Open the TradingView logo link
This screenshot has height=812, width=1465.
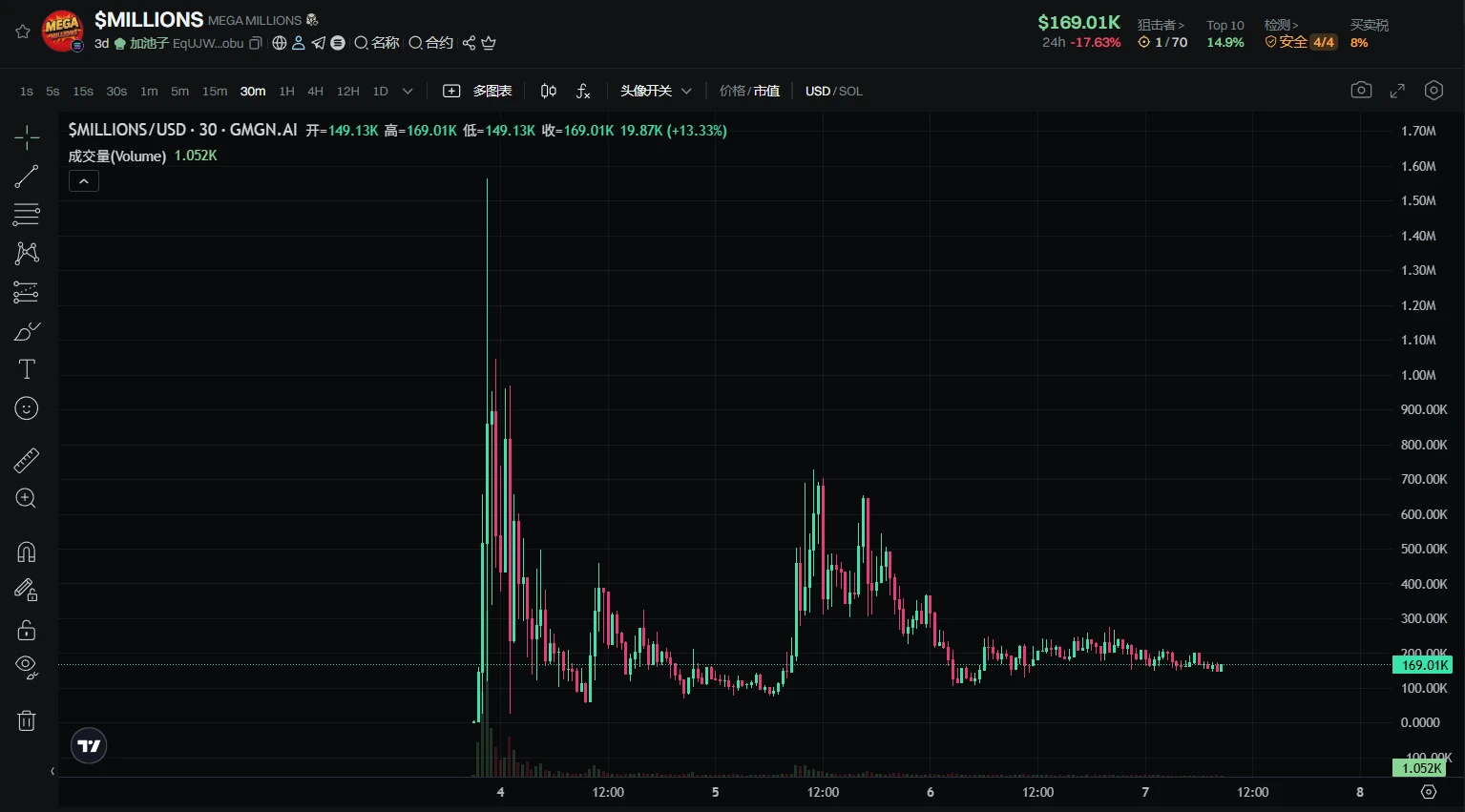pyautogui.click(x=89, y=746)
